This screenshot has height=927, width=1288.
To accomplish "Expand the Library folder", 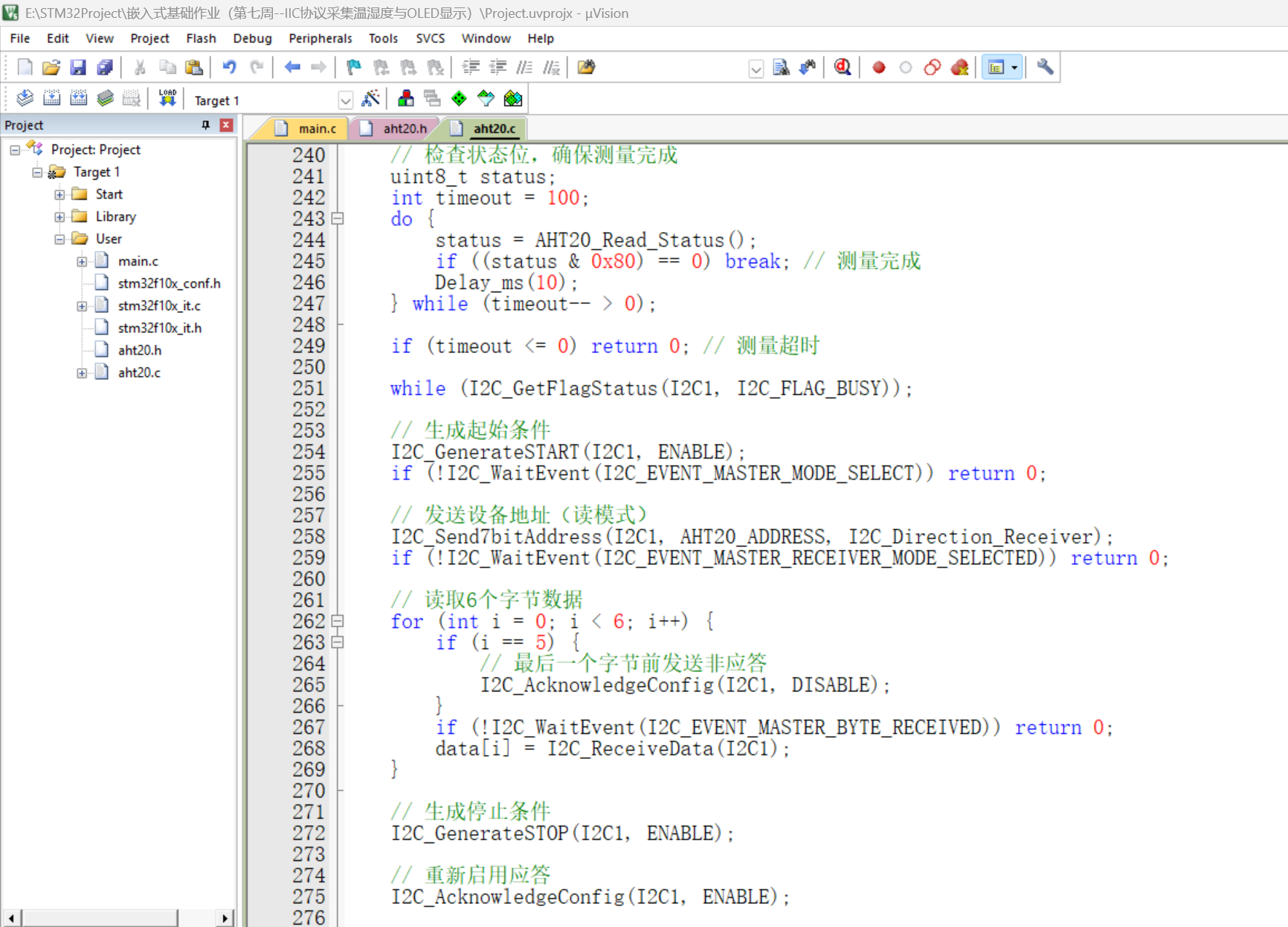I will click(59, 217).
